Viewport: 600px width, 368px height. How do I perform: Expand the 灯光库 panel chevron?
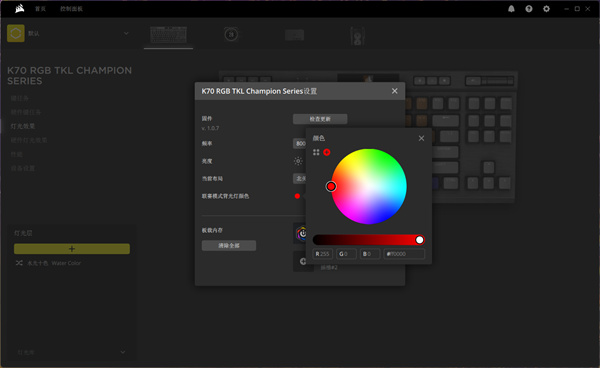(x=123, y=352)
